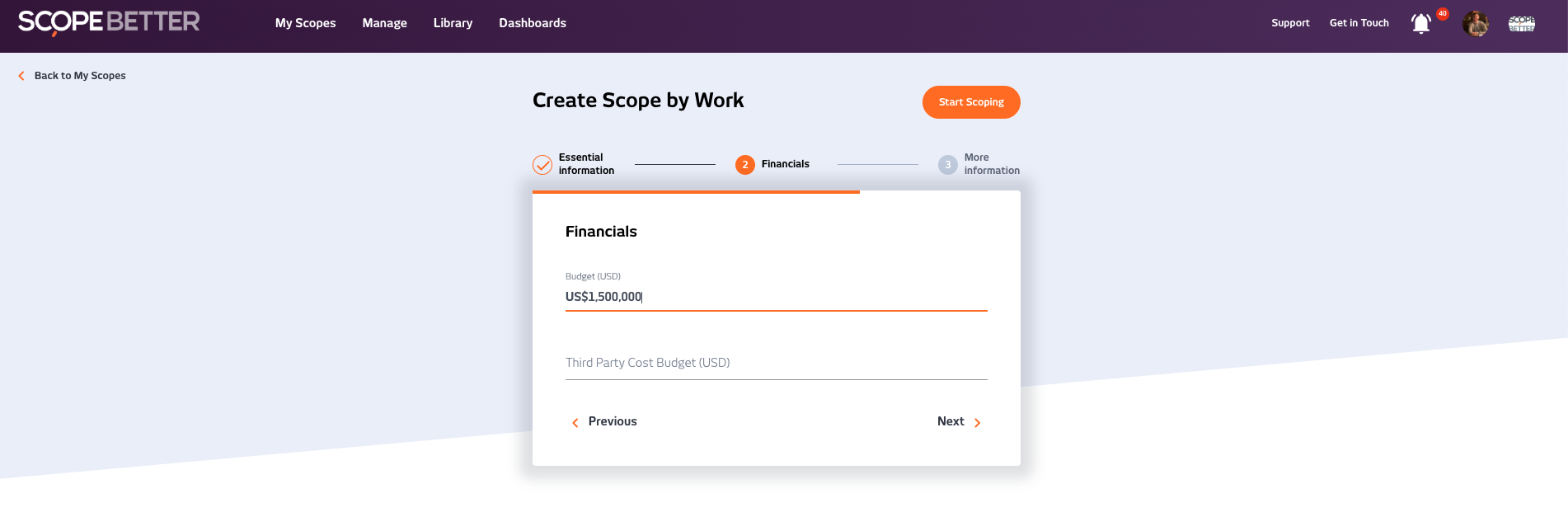1568x512 pixels.
Task: Open the Dashboards menu
Action: click(533, 23)
